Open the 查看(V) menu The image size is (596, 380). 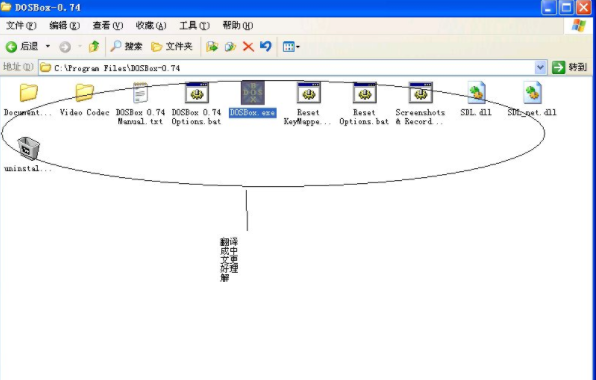click(108, 25)
